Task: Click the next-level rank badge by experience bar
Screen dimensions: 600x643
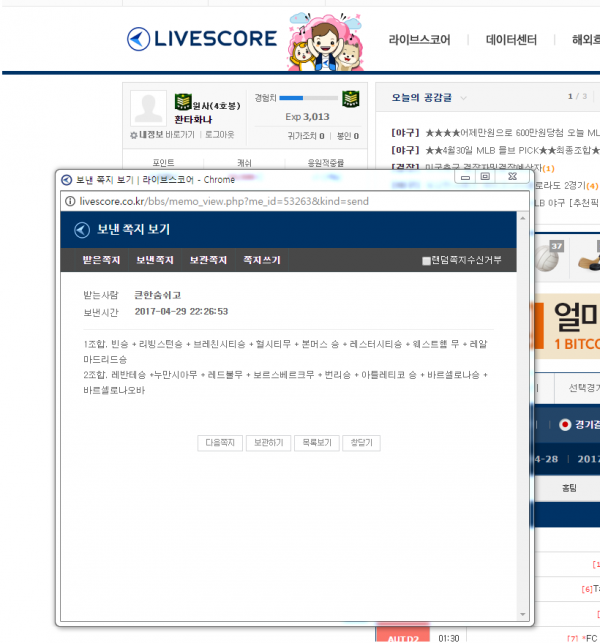Action: pyautogui.click(x=351, y=99)
